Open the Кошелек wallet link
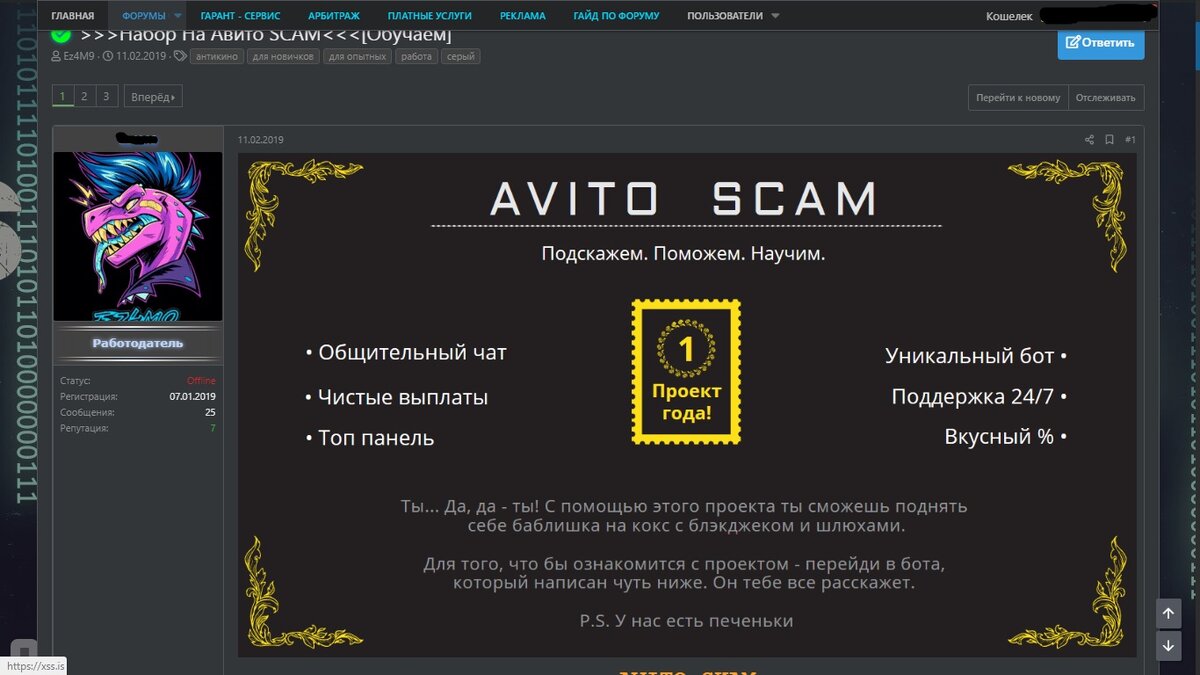This screenshot has height=675, width=1200. point(1009,16)
